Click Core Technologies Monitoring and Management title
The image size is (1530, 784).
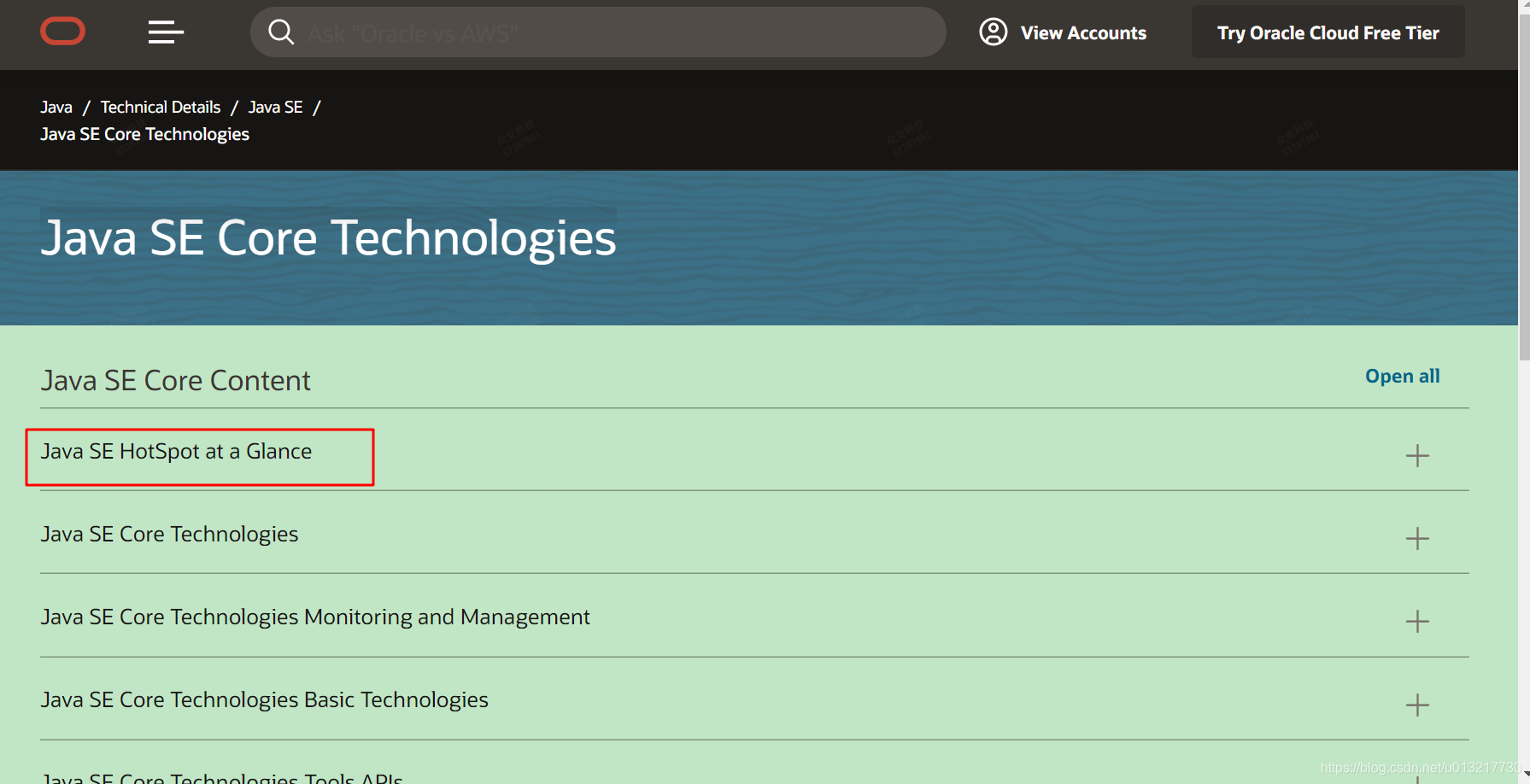pyautogui.click(x=315, y=617)
